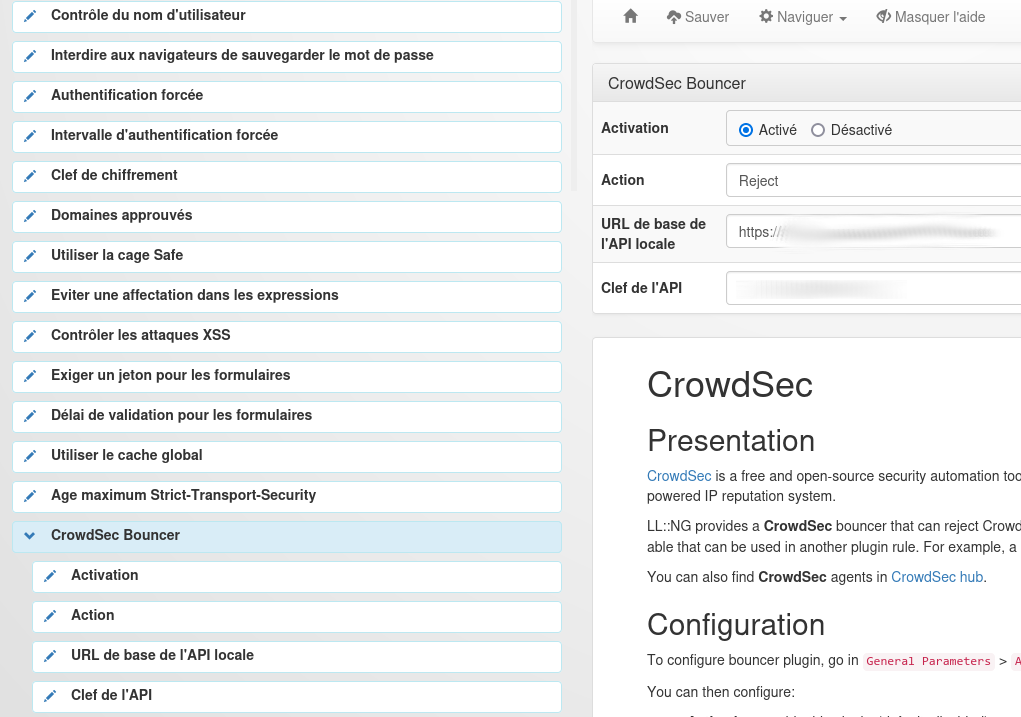Select Délai de validation pour les formulaires
This screenshot has width=1021, height=717.
pos(287,416)
